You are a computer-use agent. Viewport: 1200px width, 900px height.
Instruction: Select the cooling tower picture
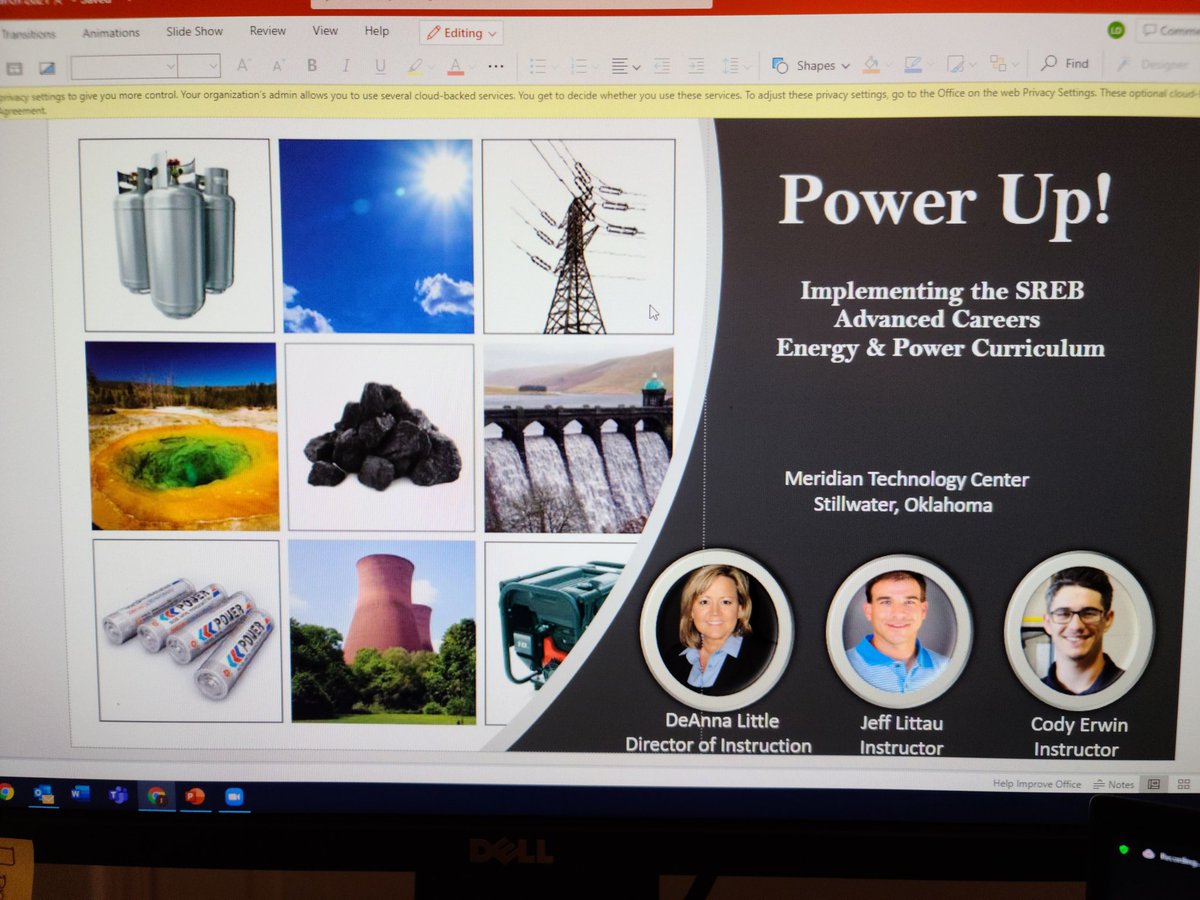(382, 632)
